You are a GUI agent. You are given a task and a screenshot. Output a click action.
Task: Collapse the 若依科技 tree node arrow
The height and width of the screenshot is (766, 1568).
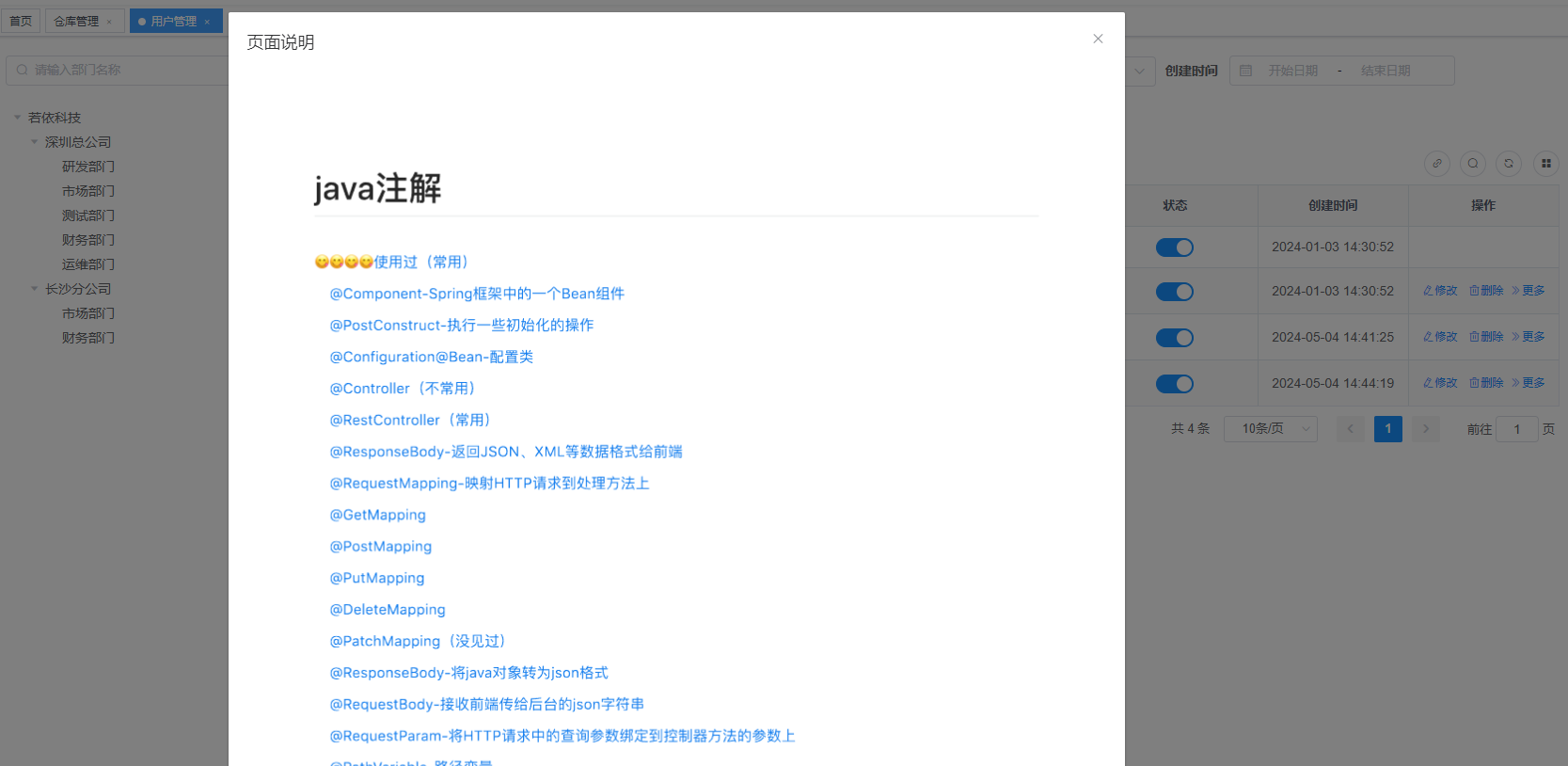pyautogui.click(x=17, y=118)
